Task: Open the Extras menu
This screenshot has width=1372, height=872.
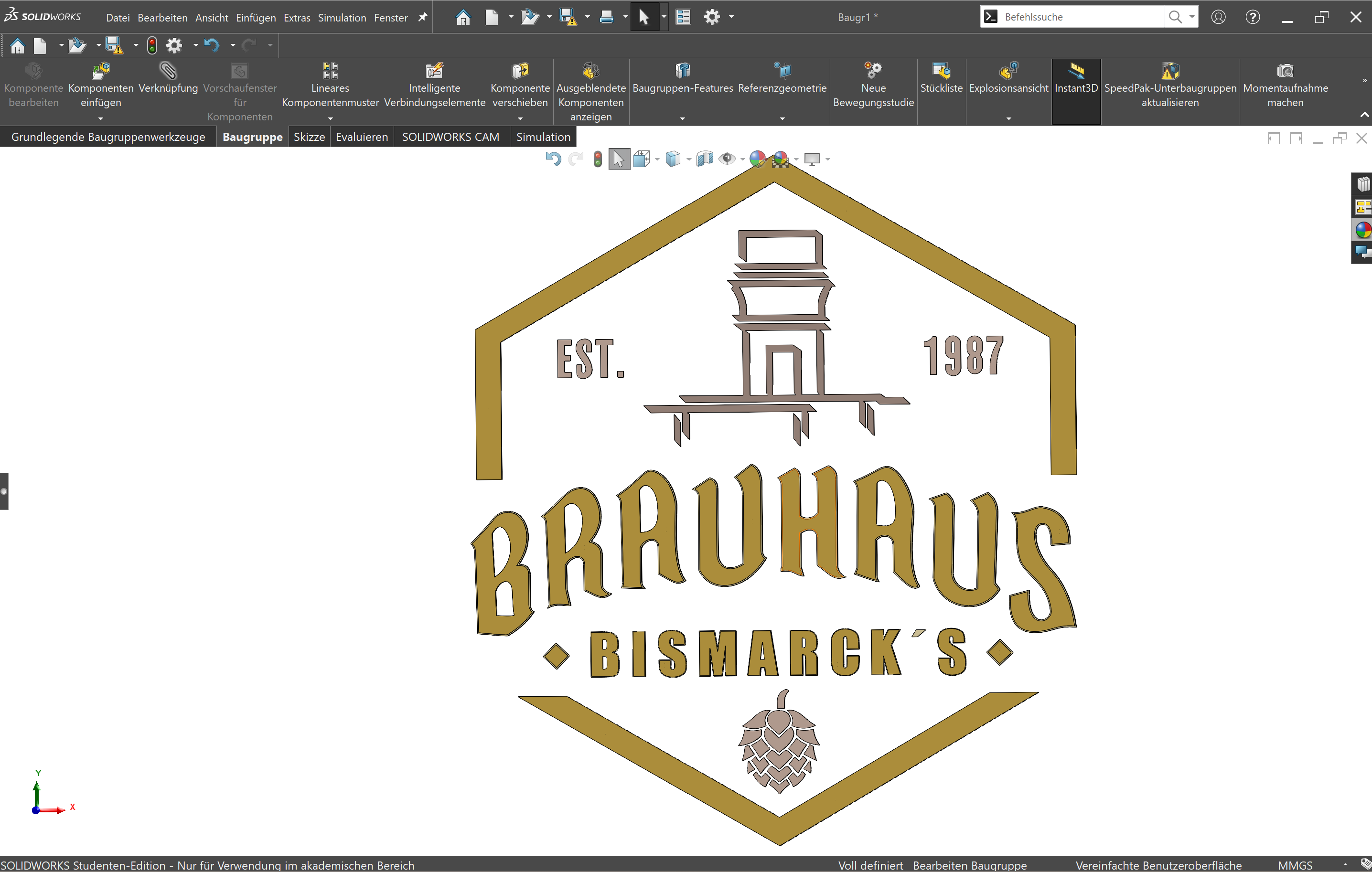Action: 297,18
